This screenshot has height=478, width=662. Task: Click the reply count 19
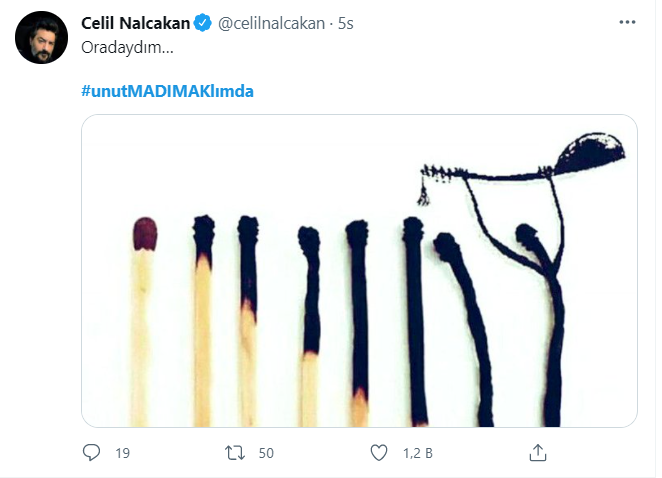(123, 453)
